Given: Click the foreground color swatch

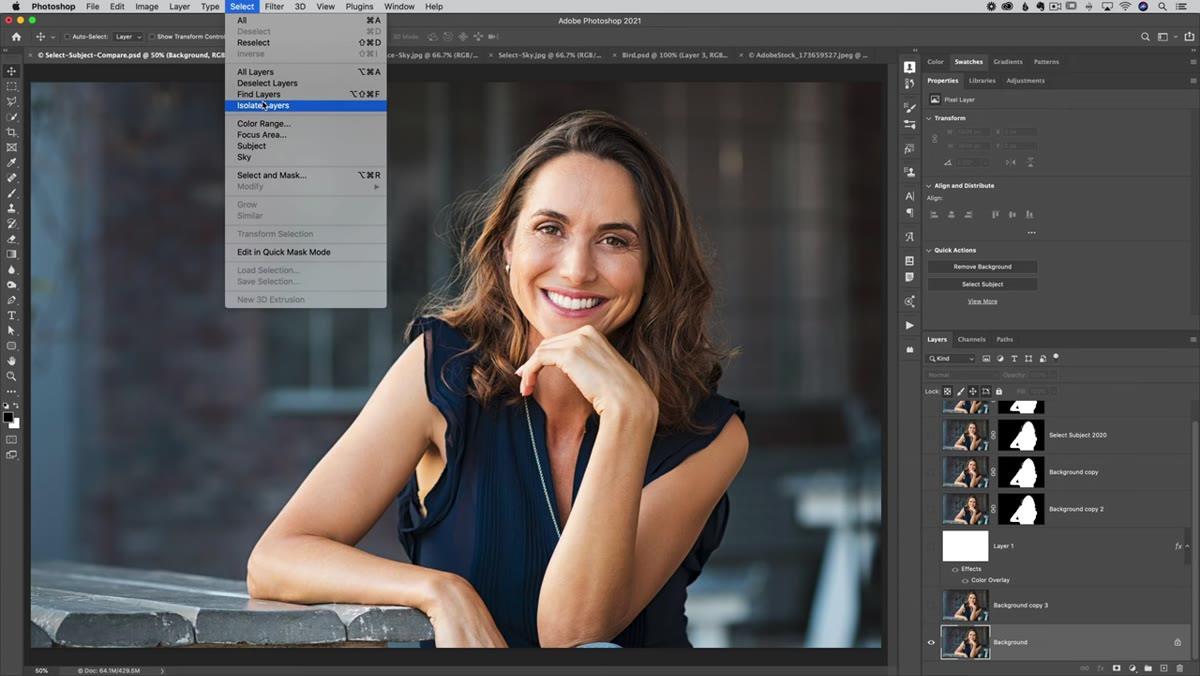Looking at the screenshot, I should [x=8, y=417].
